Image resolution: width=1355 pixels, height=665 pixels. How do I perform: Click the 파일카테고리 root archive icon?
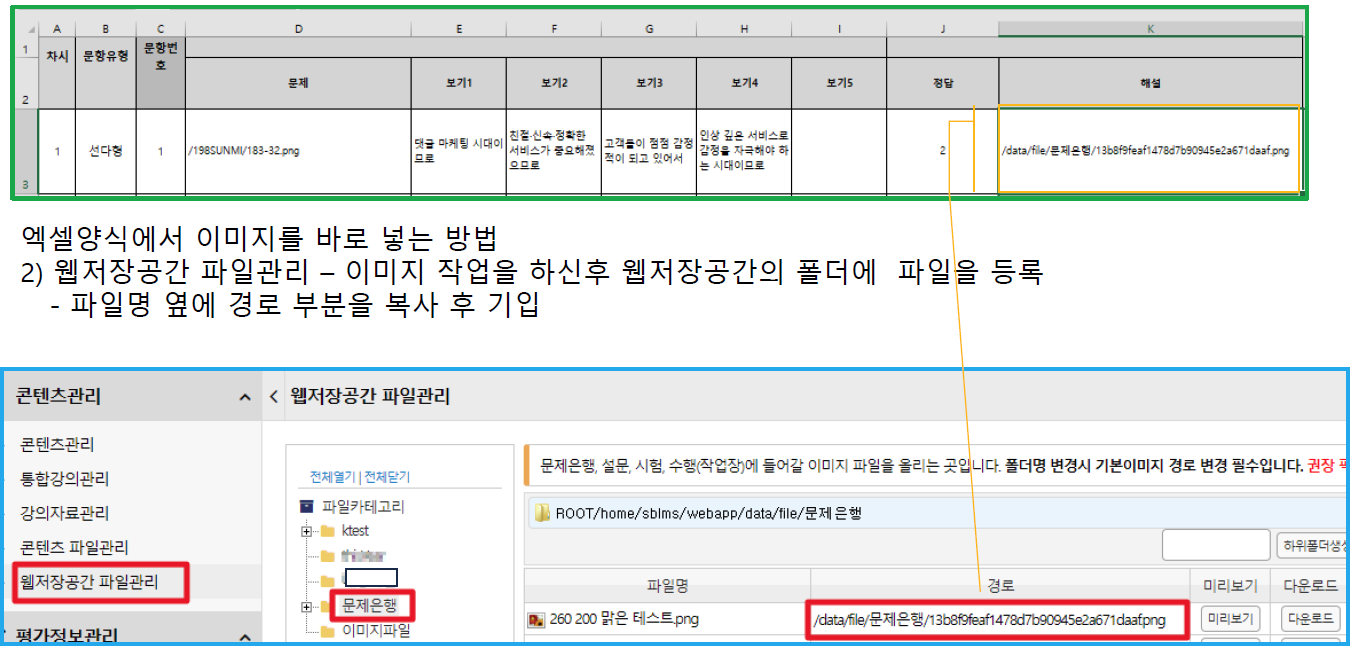pyautogui.click(x=306, y=507)
